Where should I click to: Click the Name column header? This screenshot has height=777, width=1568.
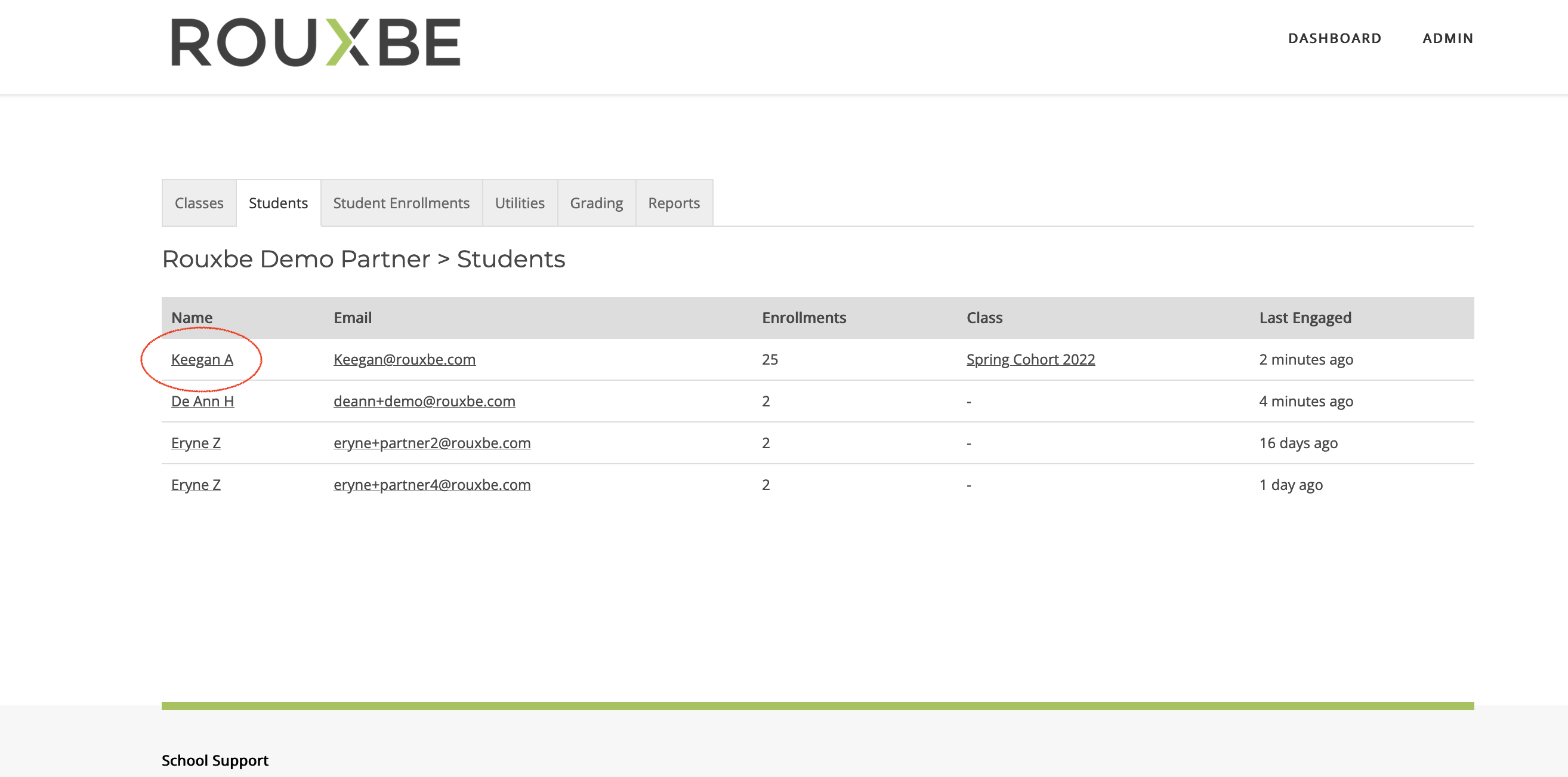coord(192,317)
